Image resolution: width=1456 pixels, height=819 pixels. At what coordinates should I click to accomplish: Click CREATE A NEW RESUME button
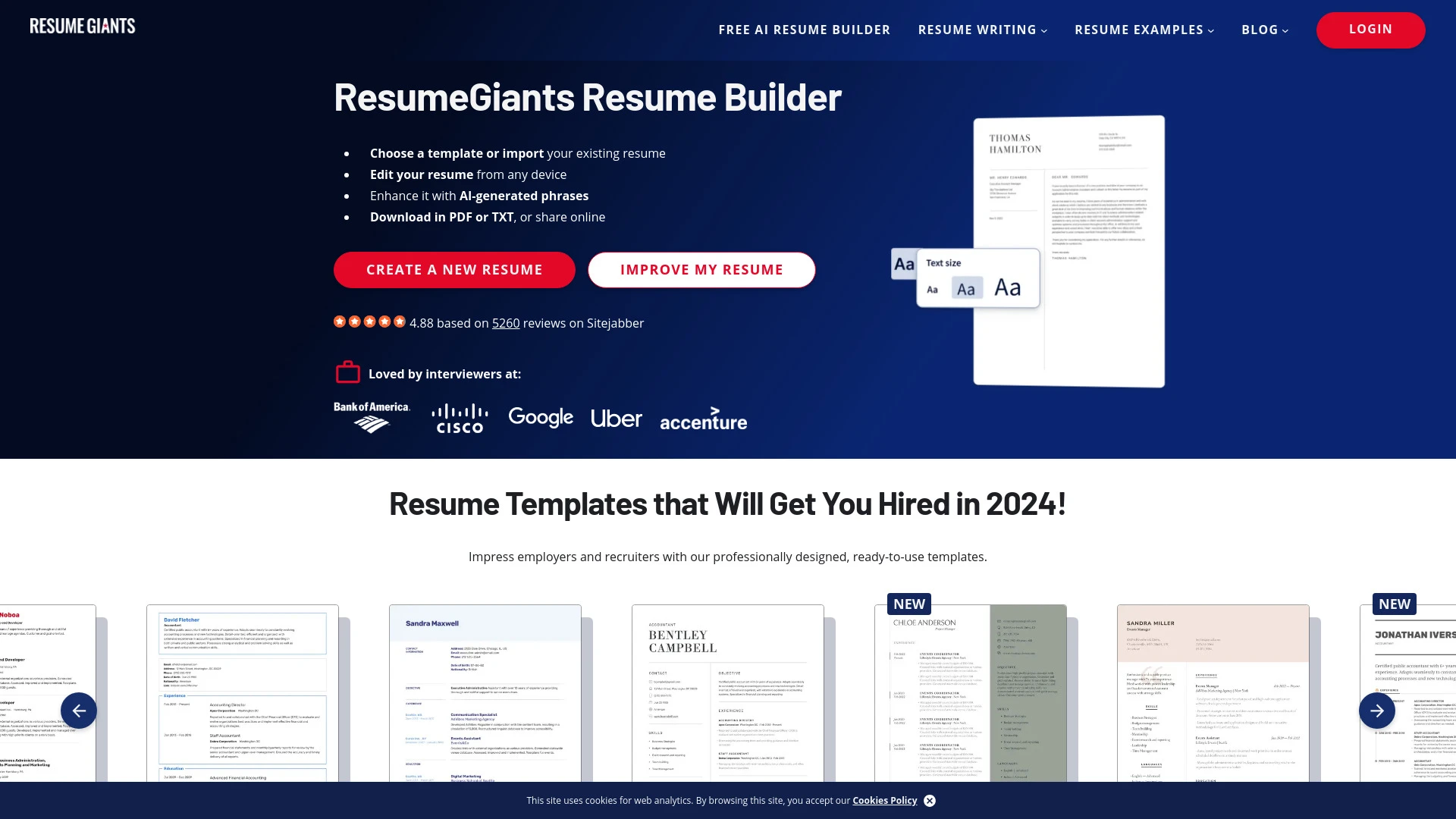tap(454, 269)
